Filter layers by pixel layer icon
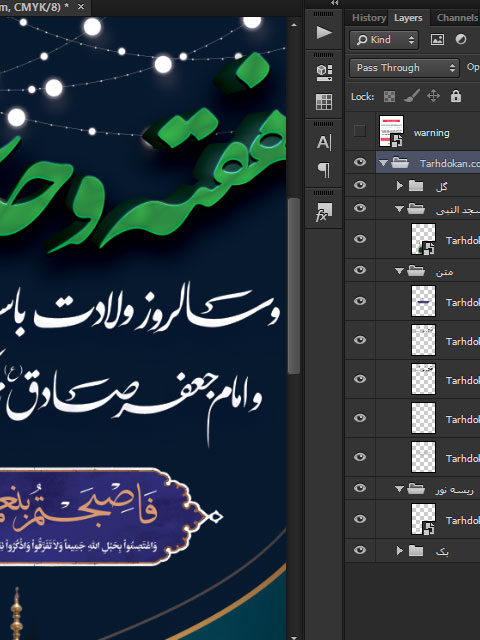Screen dimensions: 480x640 tap(437, 40)
